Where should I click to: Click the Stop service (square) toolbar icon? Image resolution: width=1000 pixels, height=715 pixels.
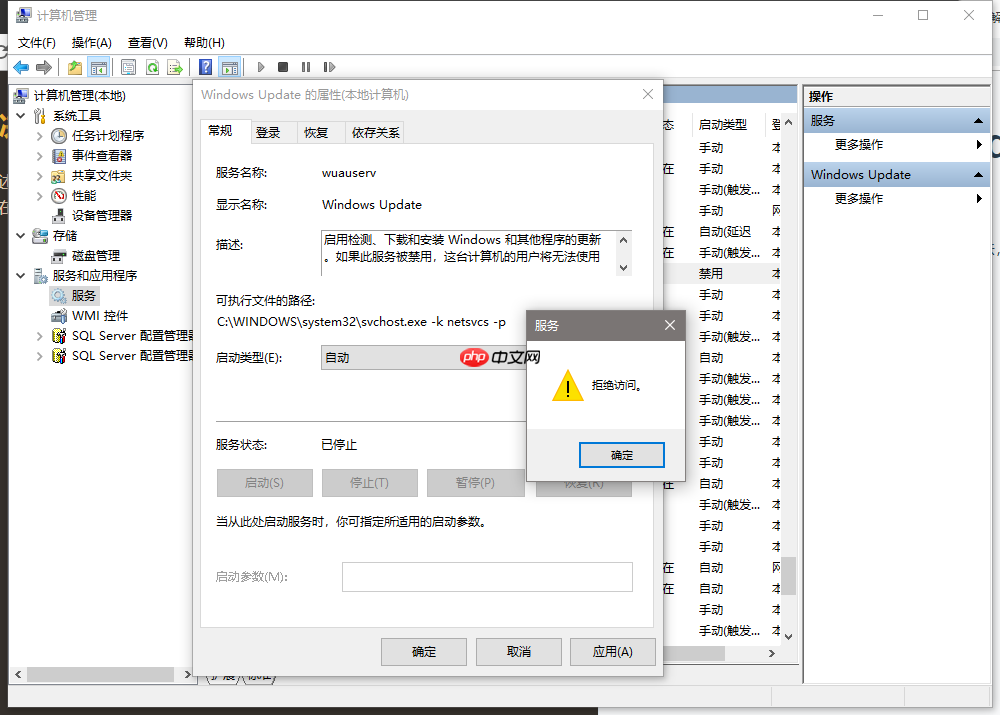[x=283, y=67]
